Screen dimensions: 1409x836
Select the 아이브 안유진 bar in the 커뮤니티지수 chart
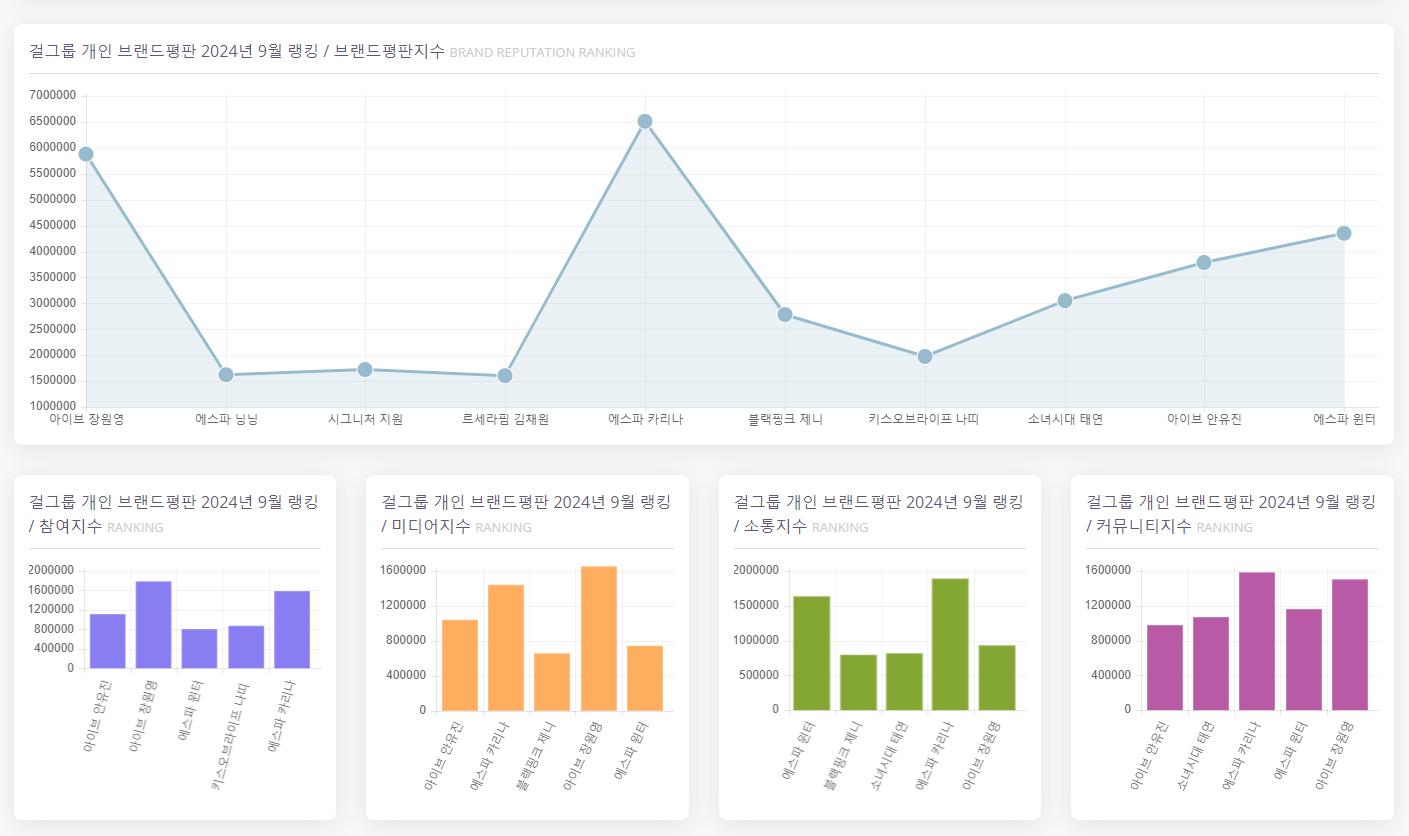point(1165,668)
